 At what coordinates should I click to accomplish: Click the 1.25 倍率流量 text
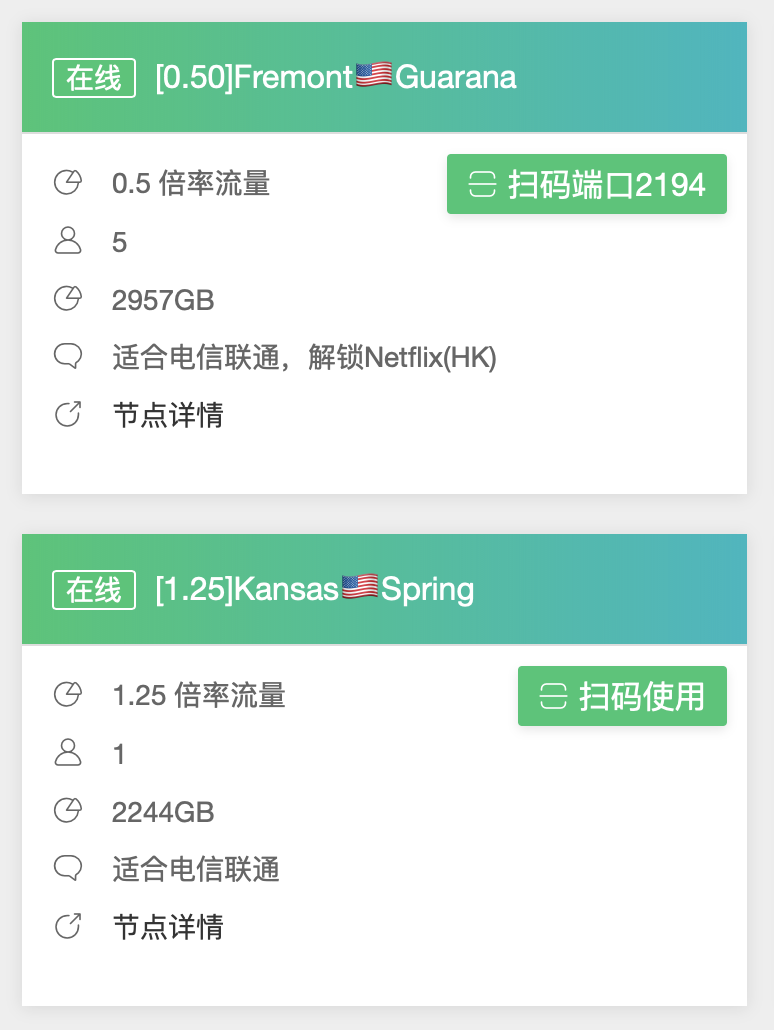(199, 696)
